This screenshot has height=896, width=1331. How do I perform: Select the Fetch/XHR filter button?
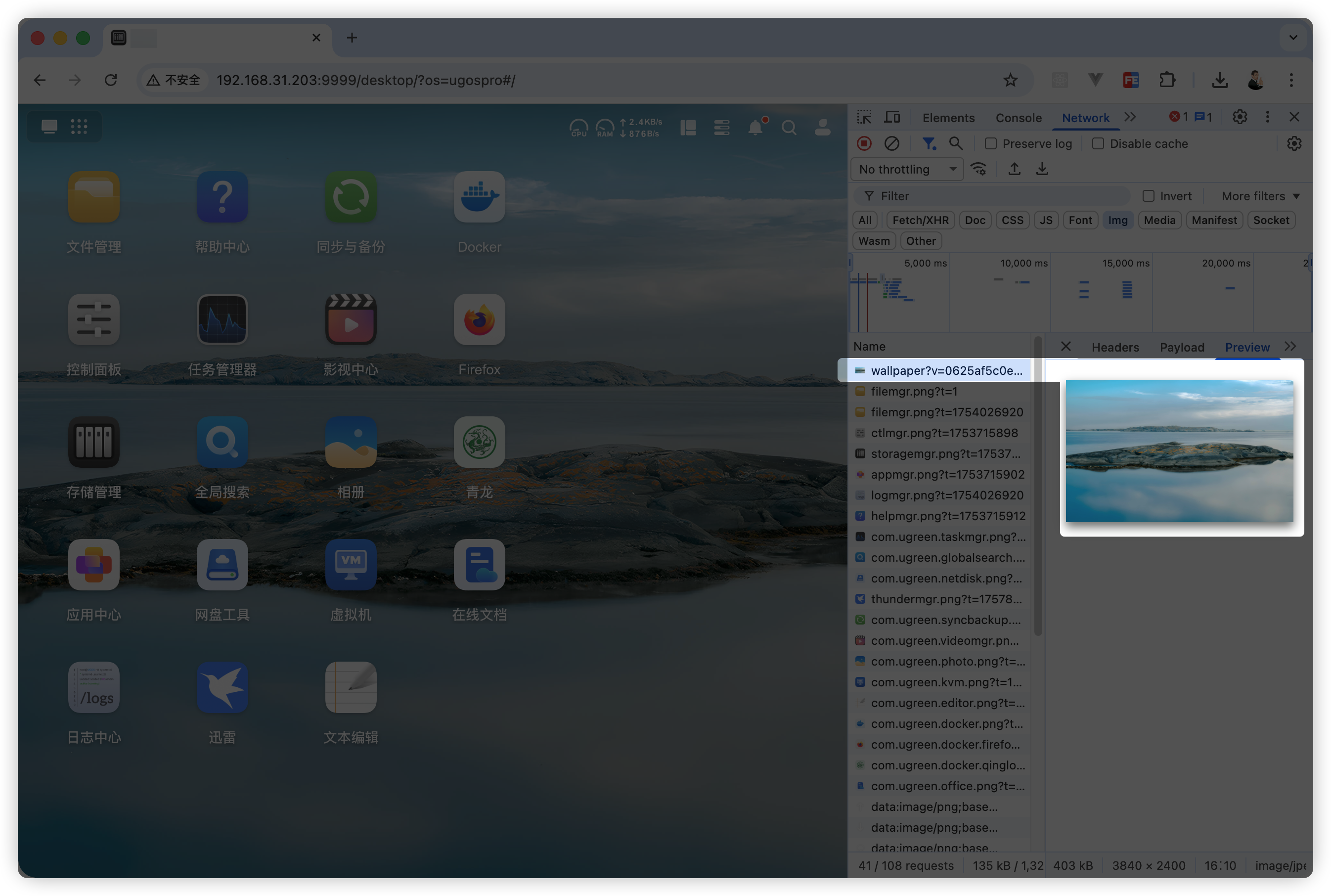[x=920, y=221]
